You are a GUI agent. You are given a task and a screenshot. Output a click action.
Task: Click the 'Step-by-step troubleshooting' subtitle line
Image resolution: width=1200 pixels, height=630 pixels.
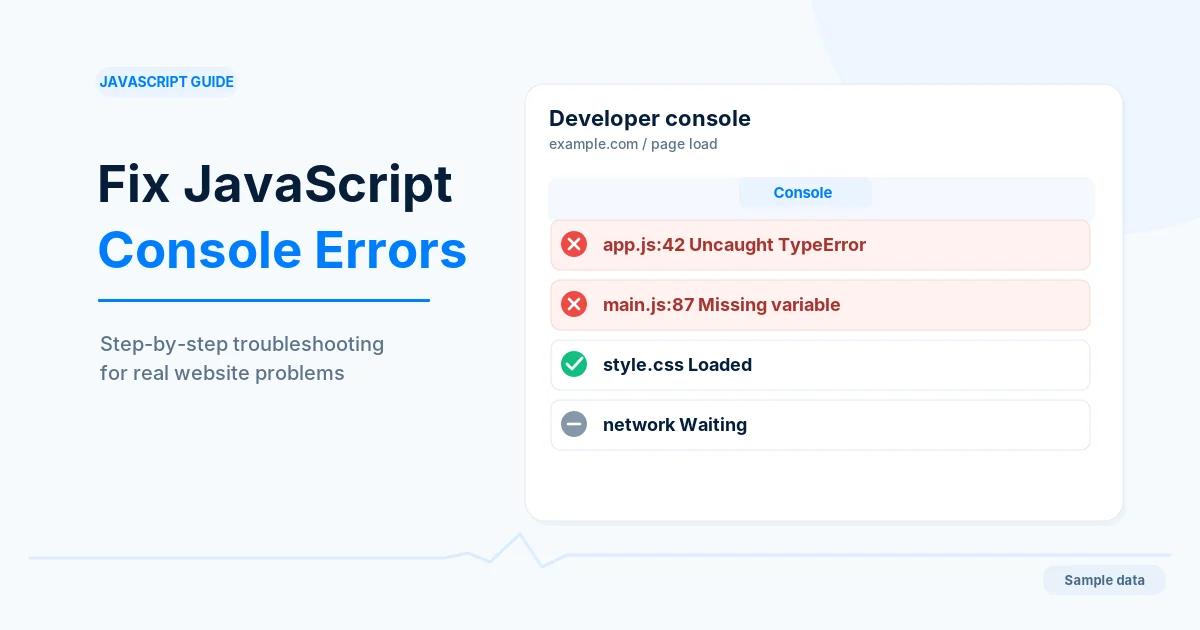pos(242,344)
